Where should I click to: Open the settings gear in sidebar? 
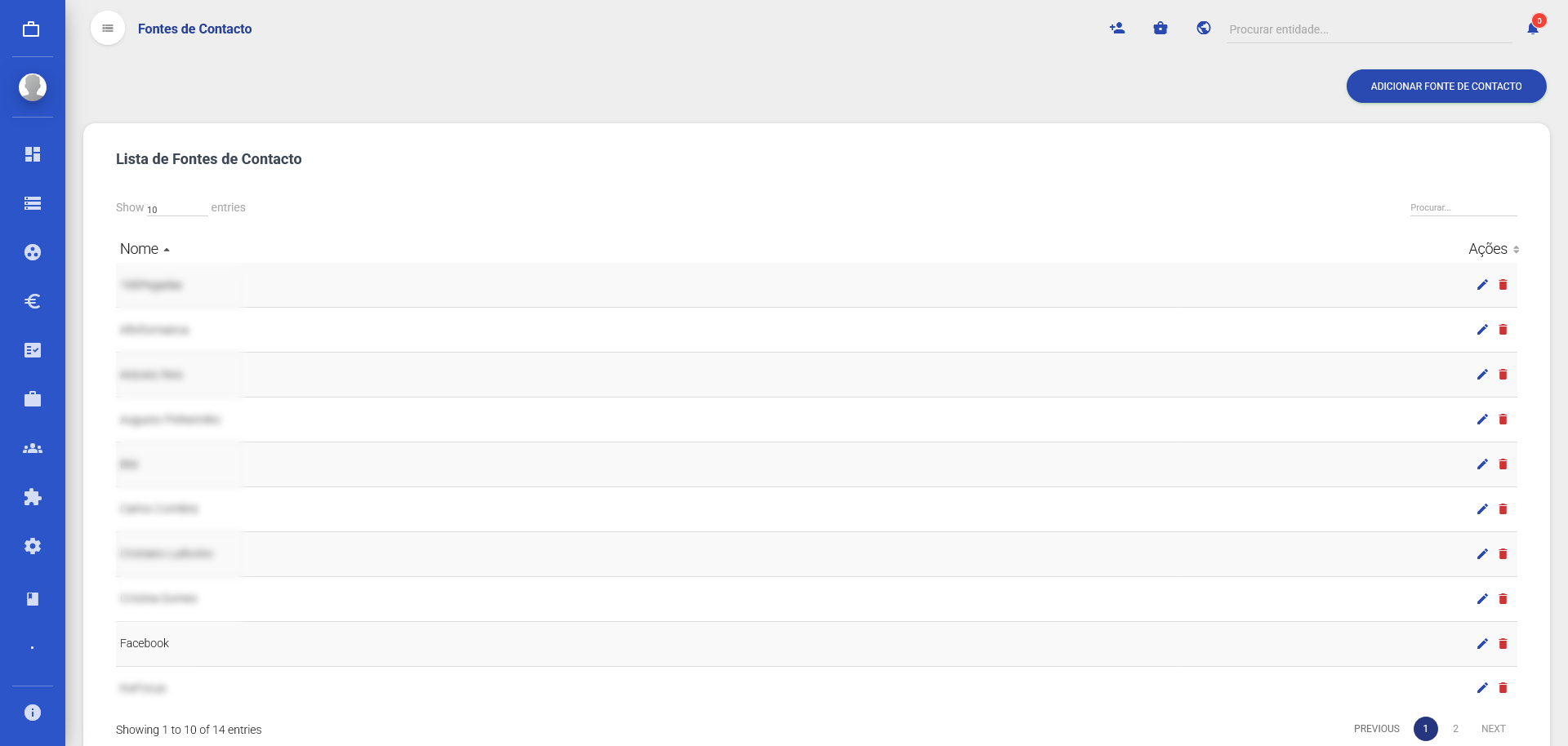(x=33, y=546)
